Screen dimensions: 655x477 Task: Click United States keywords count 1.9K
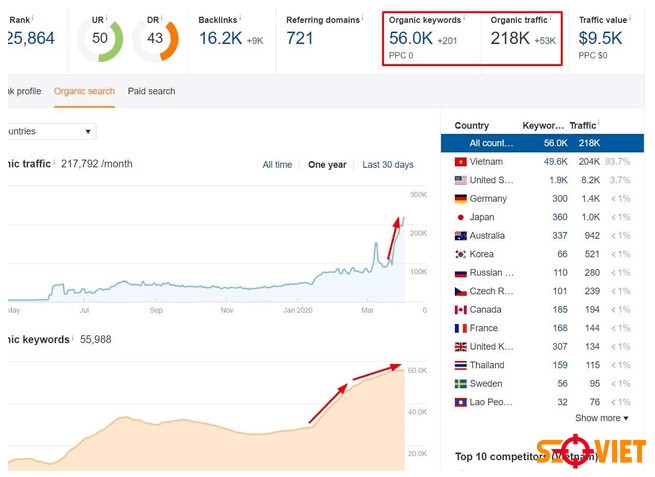click(x=558, y=180)
